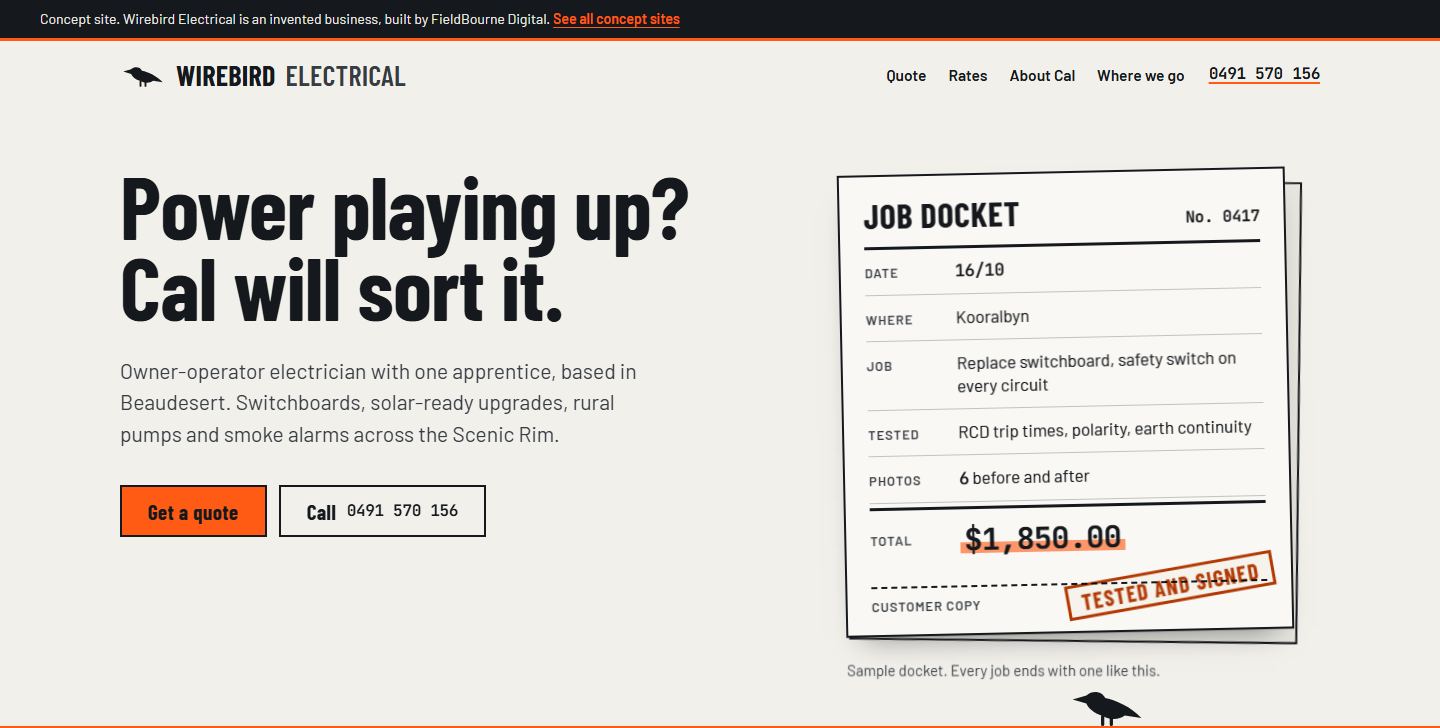Click RCD trip times tested text
Viewport: 1440px width, 728px height.
pos(1104,429)
